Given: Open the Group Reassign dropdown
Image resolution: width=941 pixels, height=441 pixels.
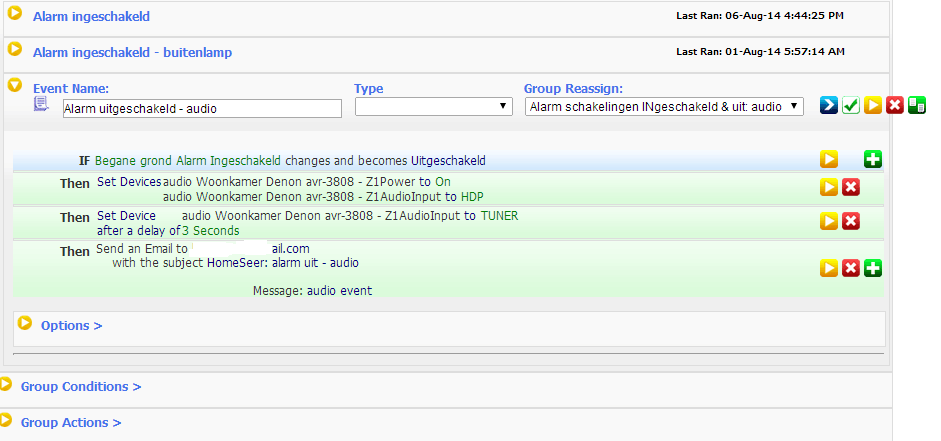Looking at the screenshot, I should coord(664,107).
